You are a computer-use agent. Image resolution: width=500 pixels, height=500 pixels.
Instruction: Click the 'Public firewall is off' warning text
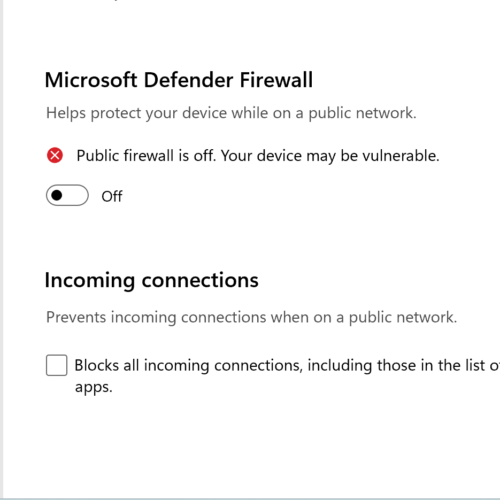258,156
